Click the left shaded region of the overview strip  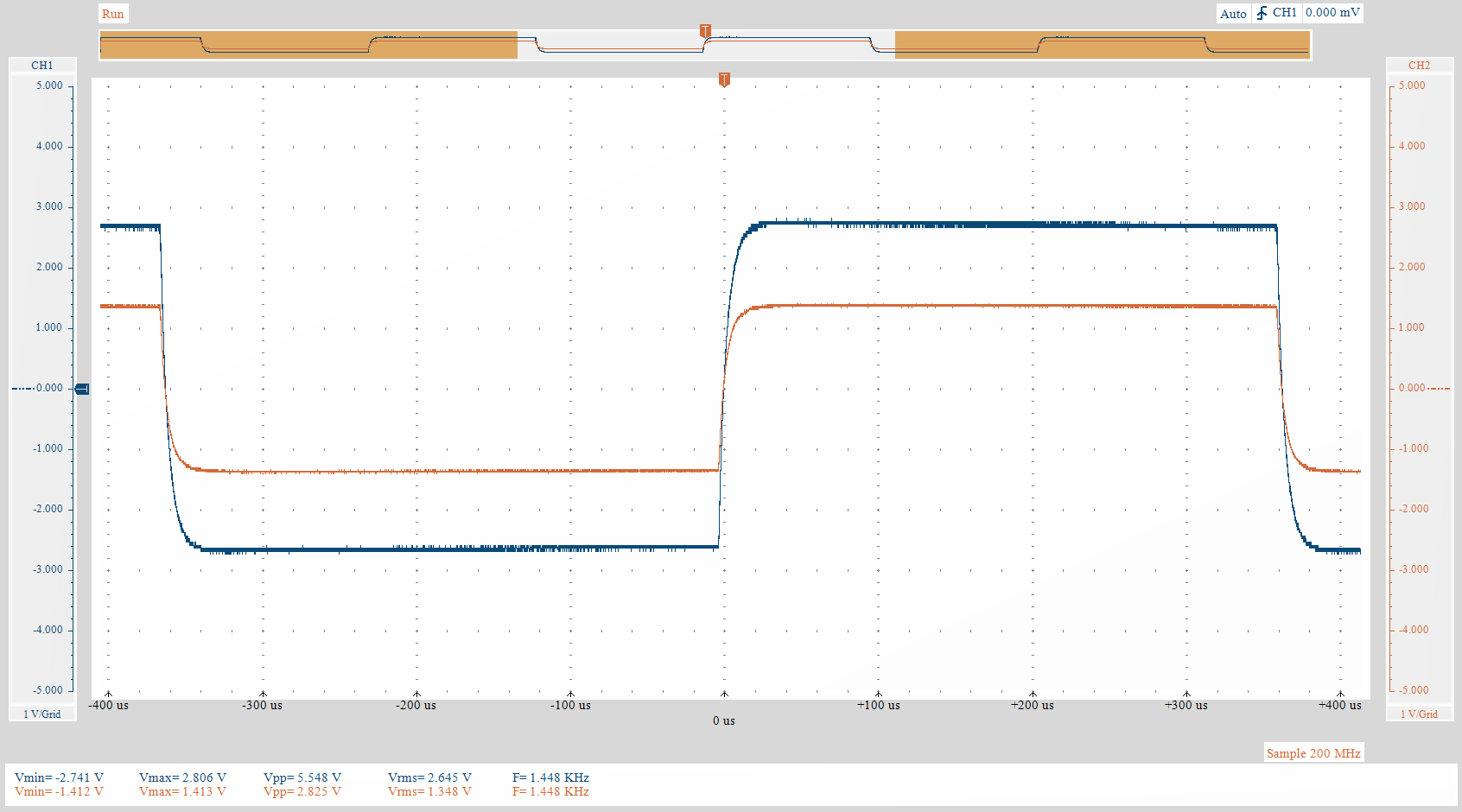click(308, 45)
